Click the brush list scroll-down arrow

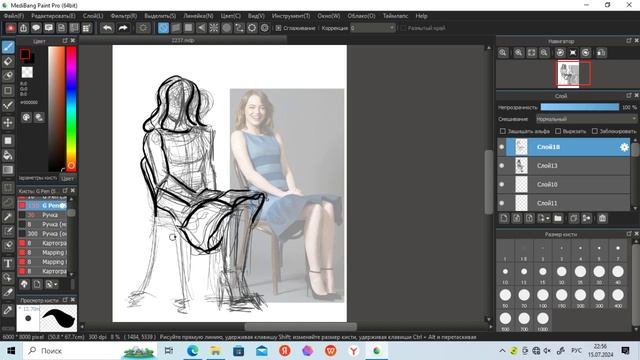(x=71, y=275)
